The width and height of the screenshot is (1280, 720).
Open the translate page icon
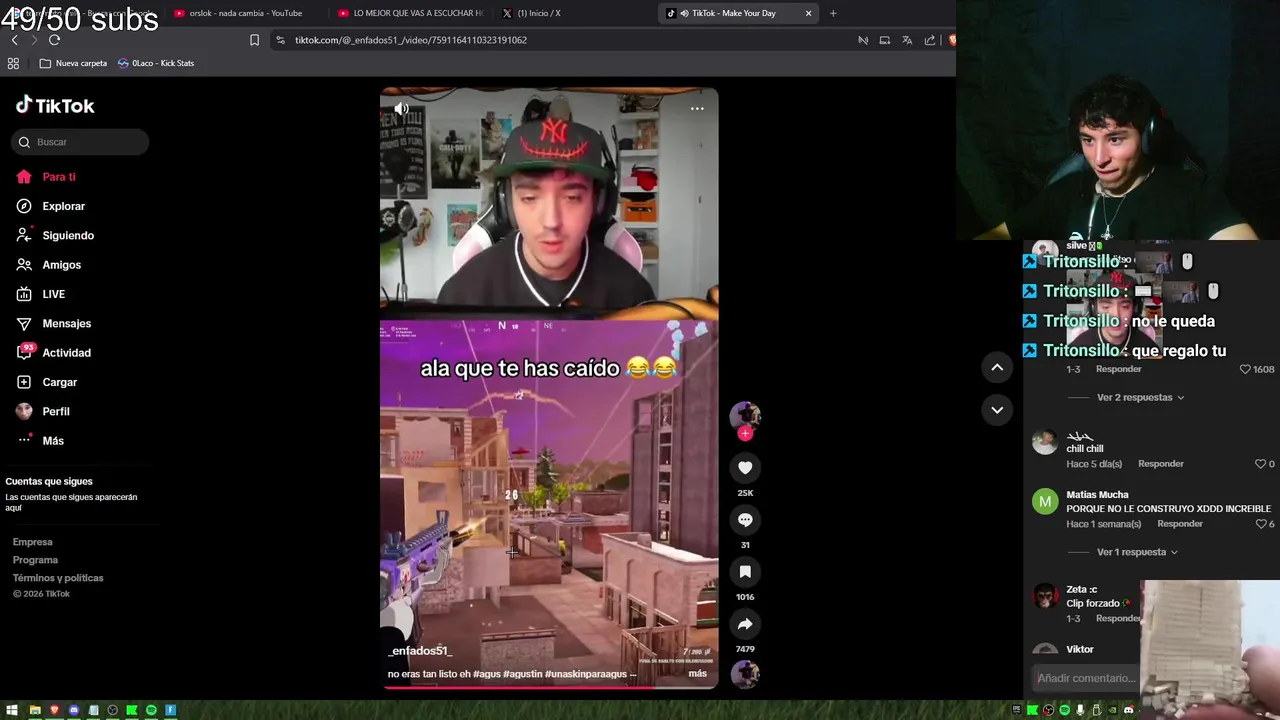click(x=907, y=40)
